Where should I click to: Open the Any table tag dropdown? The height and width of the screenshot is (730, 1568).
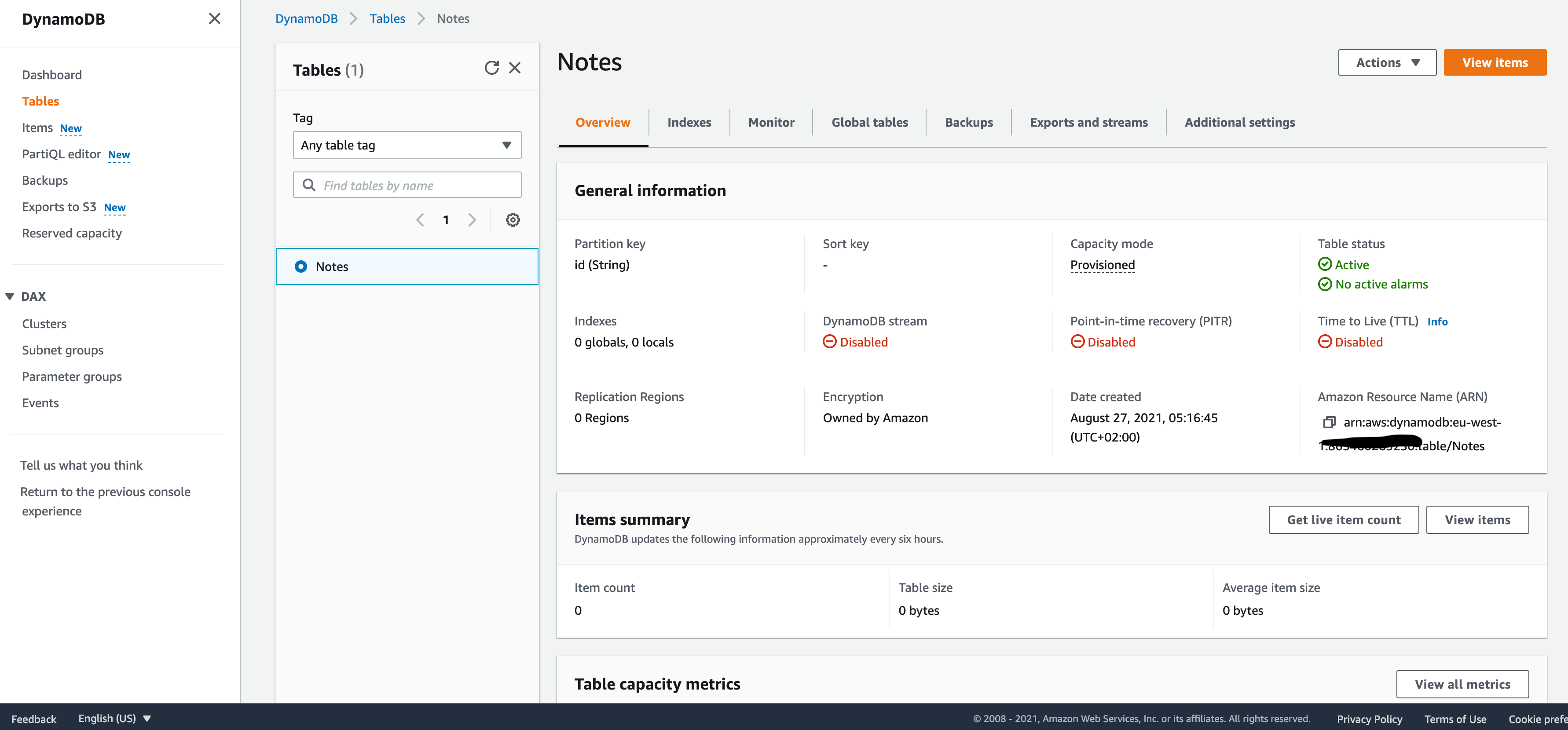click(407, 145)
